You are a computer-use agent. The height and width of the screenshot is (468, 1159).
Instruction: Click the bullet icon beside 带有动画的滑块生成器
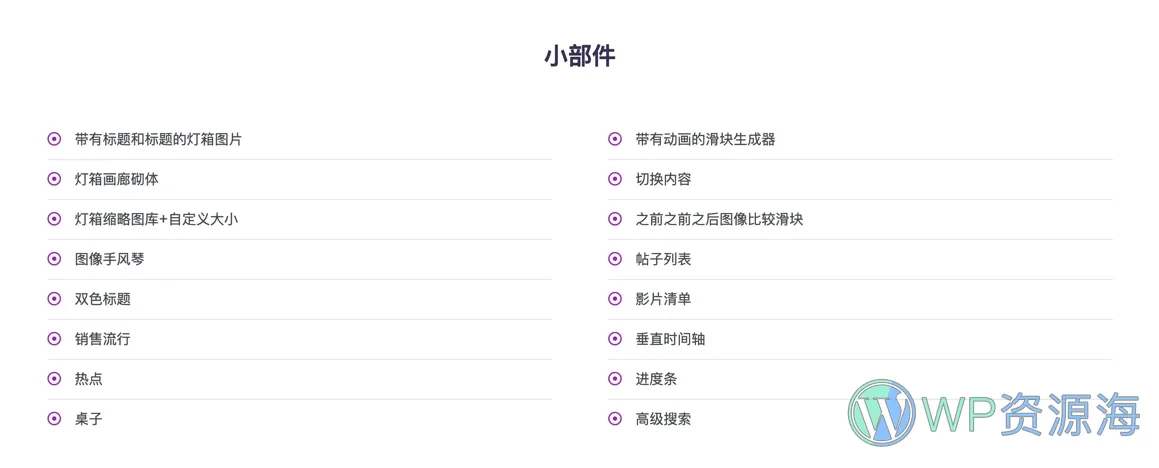615,139
